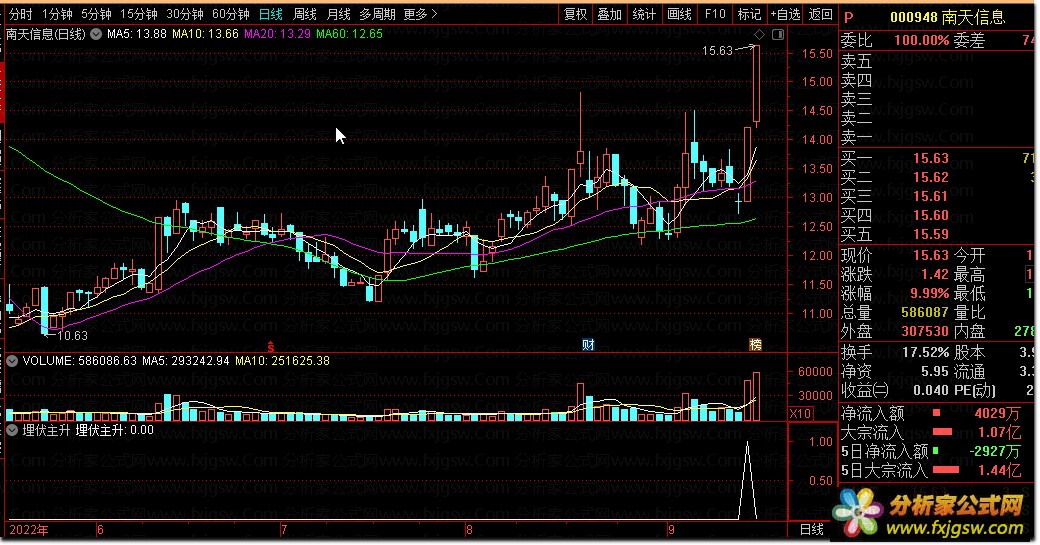Click the 5日净流入额 -2927万 value

click(994, 452)
